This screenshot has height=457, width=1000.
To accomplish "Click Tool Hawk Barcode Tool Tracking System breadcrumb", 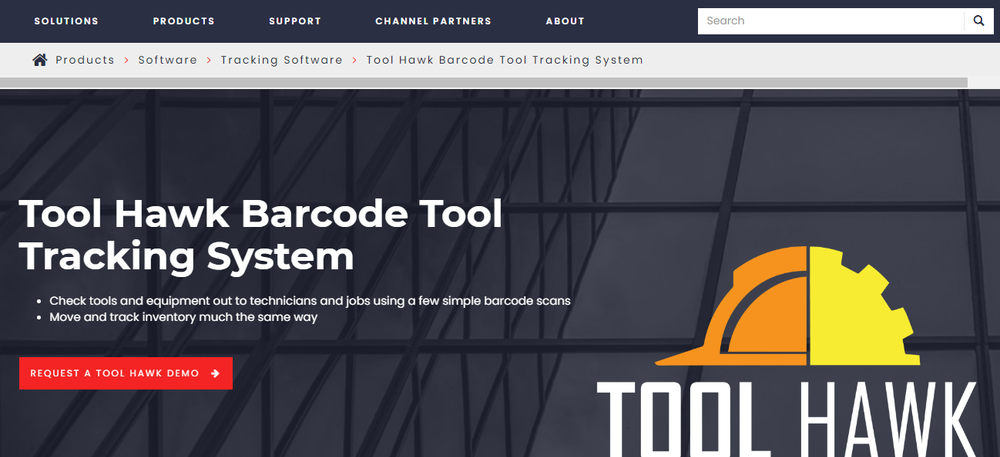I will point(504,60).
